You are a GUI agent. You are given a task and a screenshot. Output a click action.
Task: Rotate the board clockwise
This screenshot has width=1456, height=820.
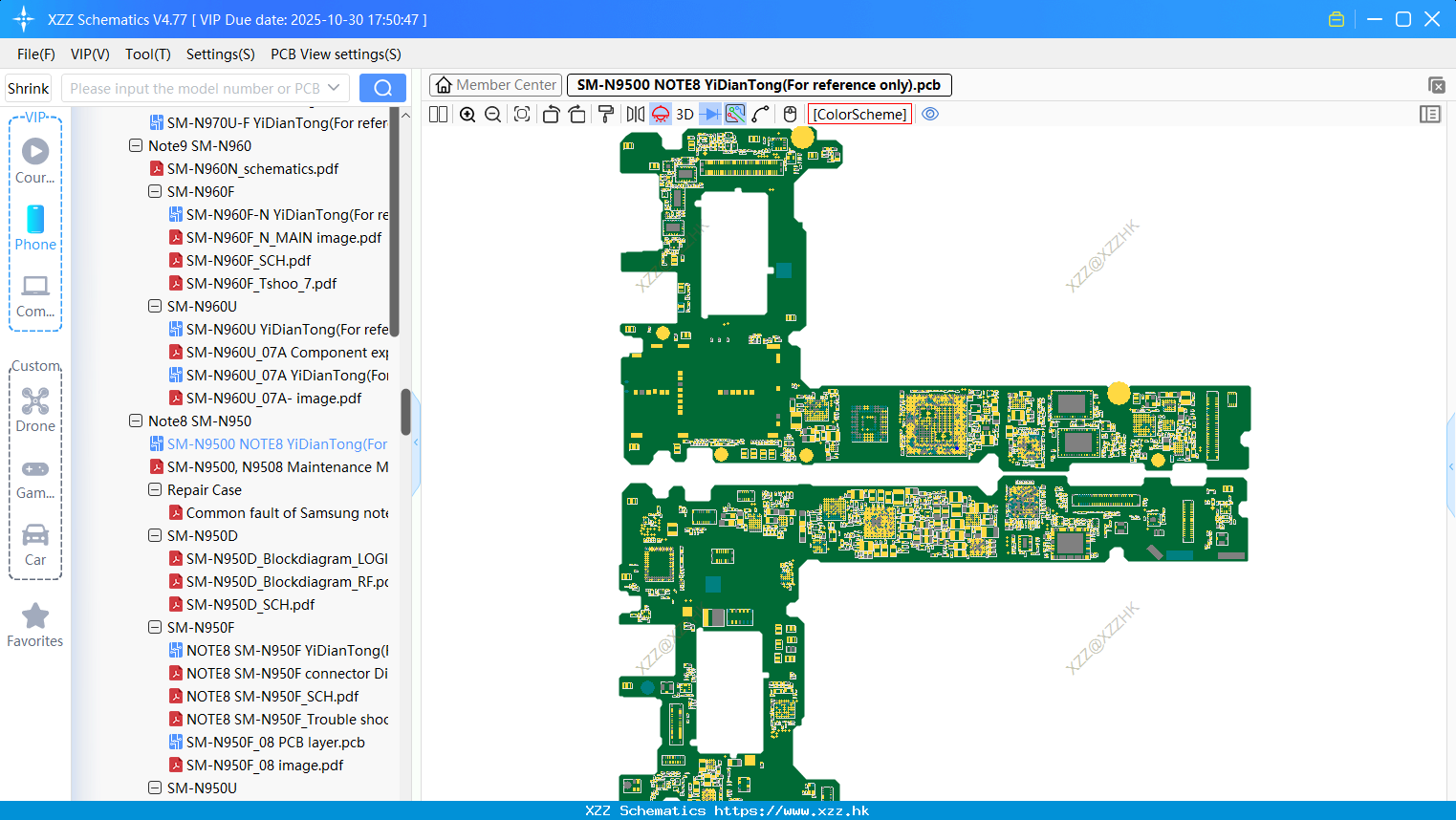[577, 114]
